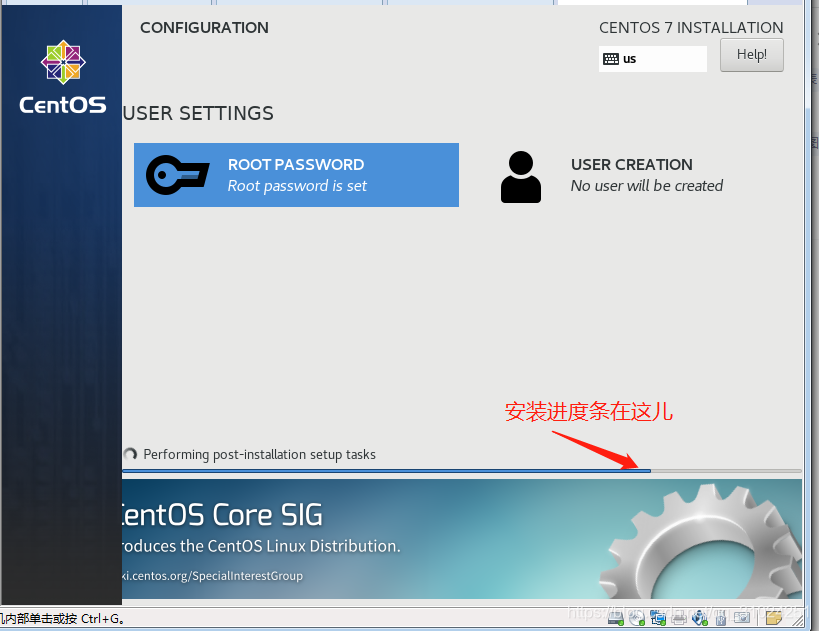Open the message log note icon in status bar

[774, 617]
